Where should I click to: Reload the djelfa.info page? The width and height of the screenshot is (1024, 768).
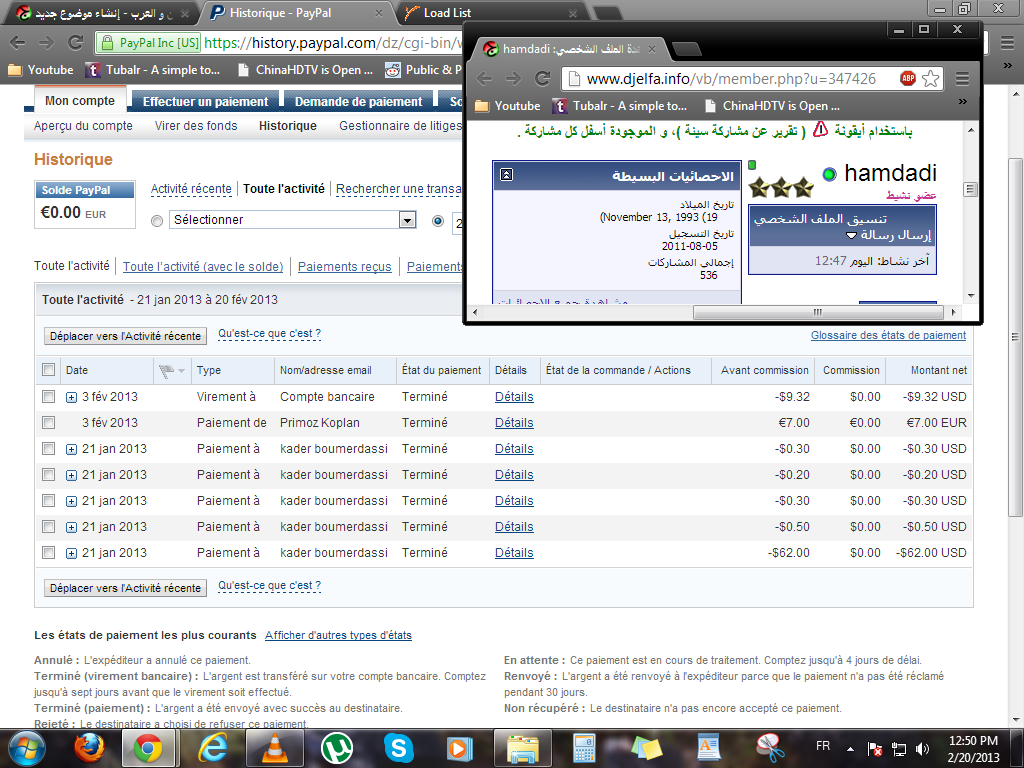click(x=543, y=78)
